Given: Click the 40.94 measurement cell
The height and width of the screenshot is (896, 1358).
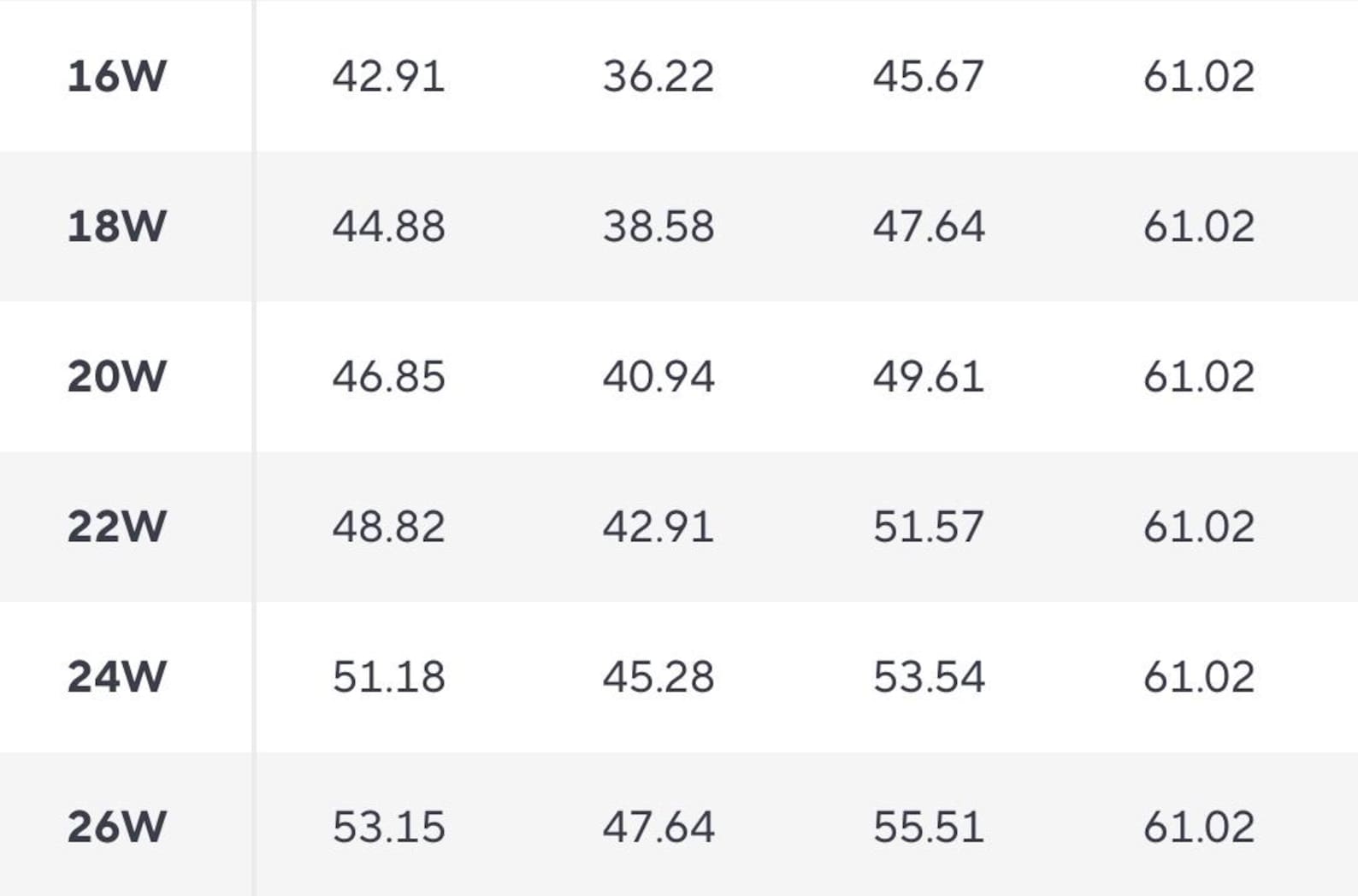Looking at the screenshot, I should [658, 376].
